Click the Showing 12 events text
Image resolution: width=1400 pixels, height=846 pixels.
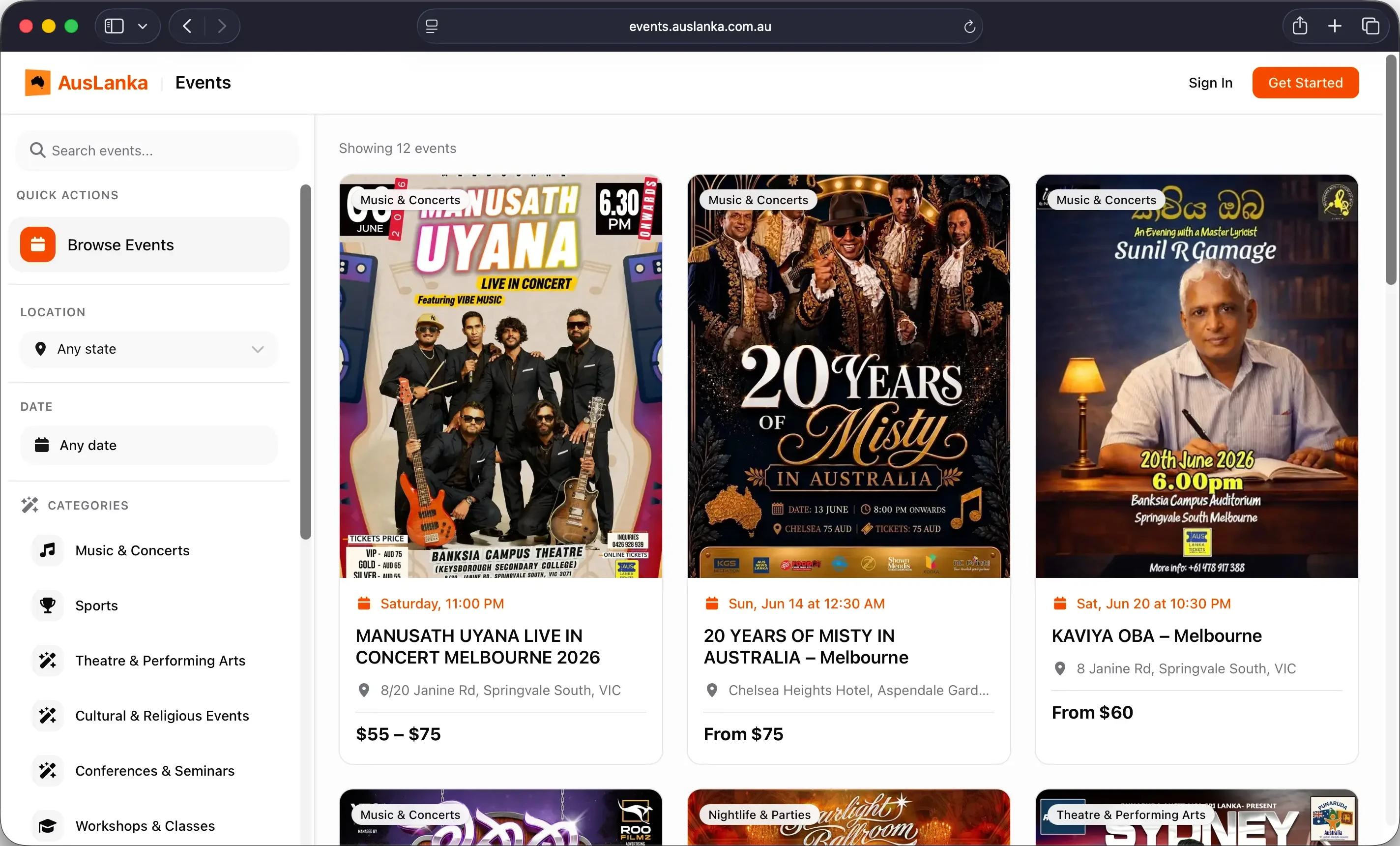pyautogui.click(x=397, y=148)
